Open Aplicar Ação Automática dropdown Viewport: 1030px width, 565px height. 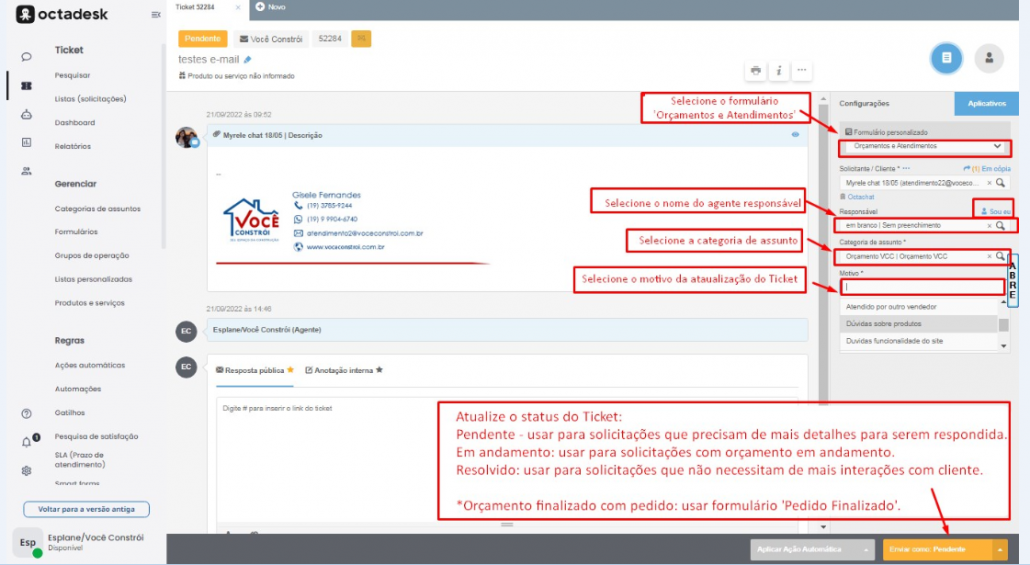812,549
